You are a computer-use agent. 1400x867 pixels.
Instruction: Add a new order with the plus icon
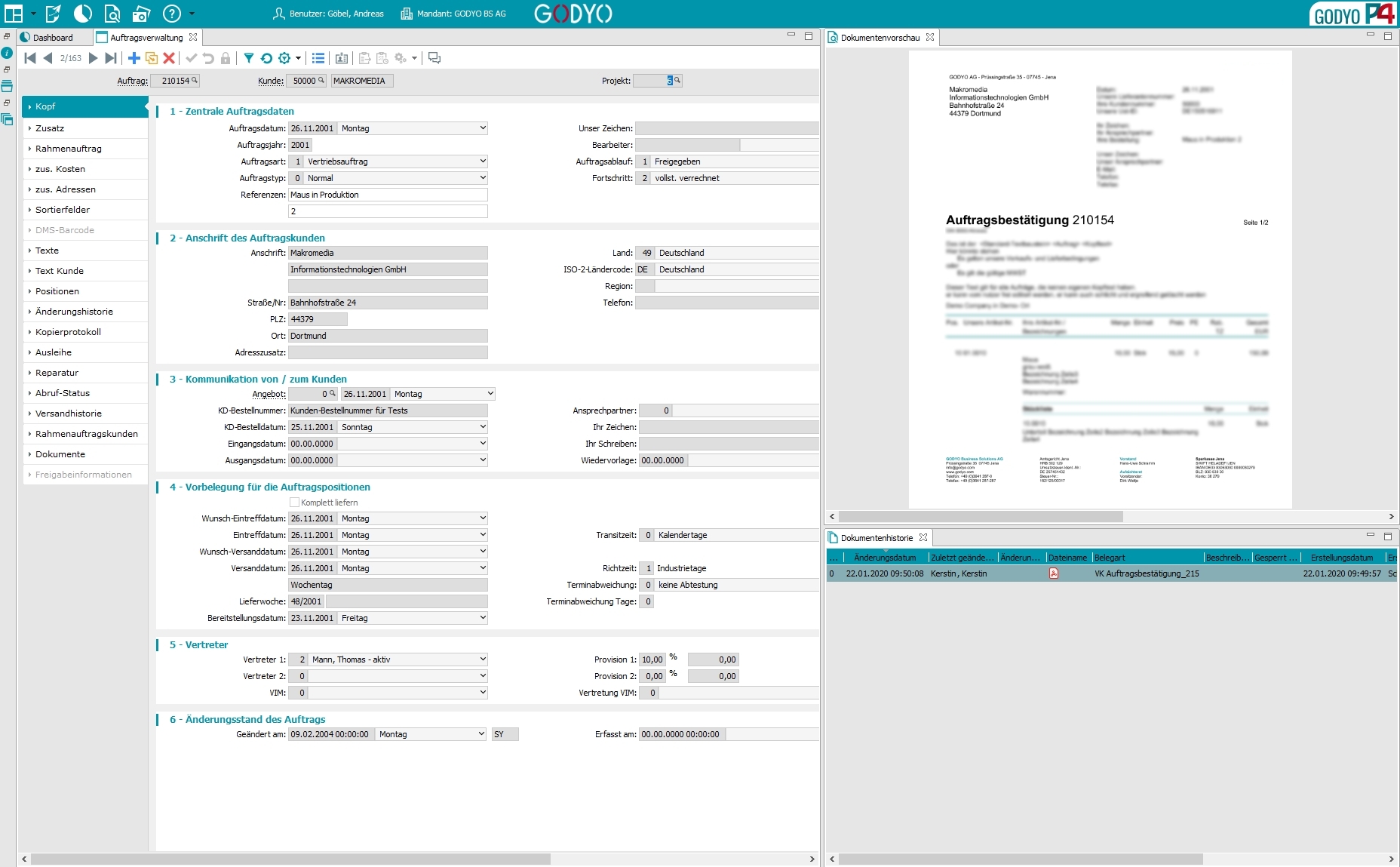pyautogui.click(x=134, y=58)
